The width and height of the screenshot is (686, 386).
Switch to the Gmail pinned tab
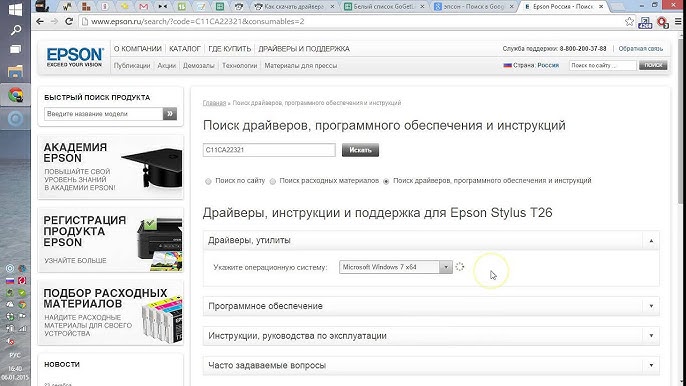pyautogui.click(x=144, y=7)
